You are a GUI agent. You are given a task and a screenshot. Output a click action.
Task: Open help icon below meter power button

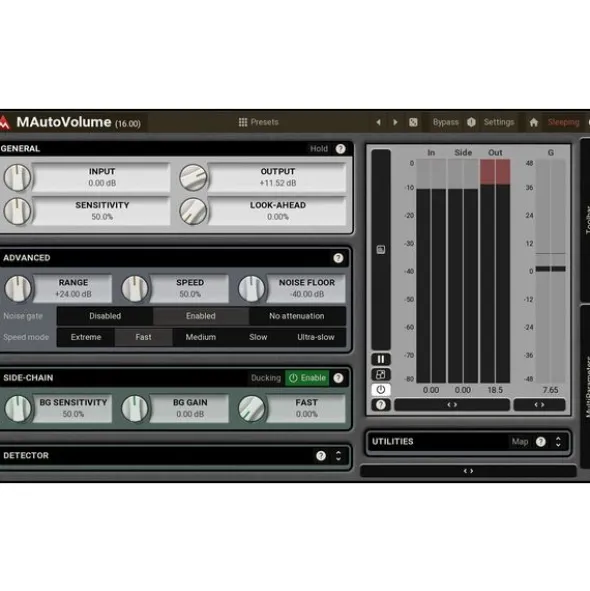coord(381,405)
